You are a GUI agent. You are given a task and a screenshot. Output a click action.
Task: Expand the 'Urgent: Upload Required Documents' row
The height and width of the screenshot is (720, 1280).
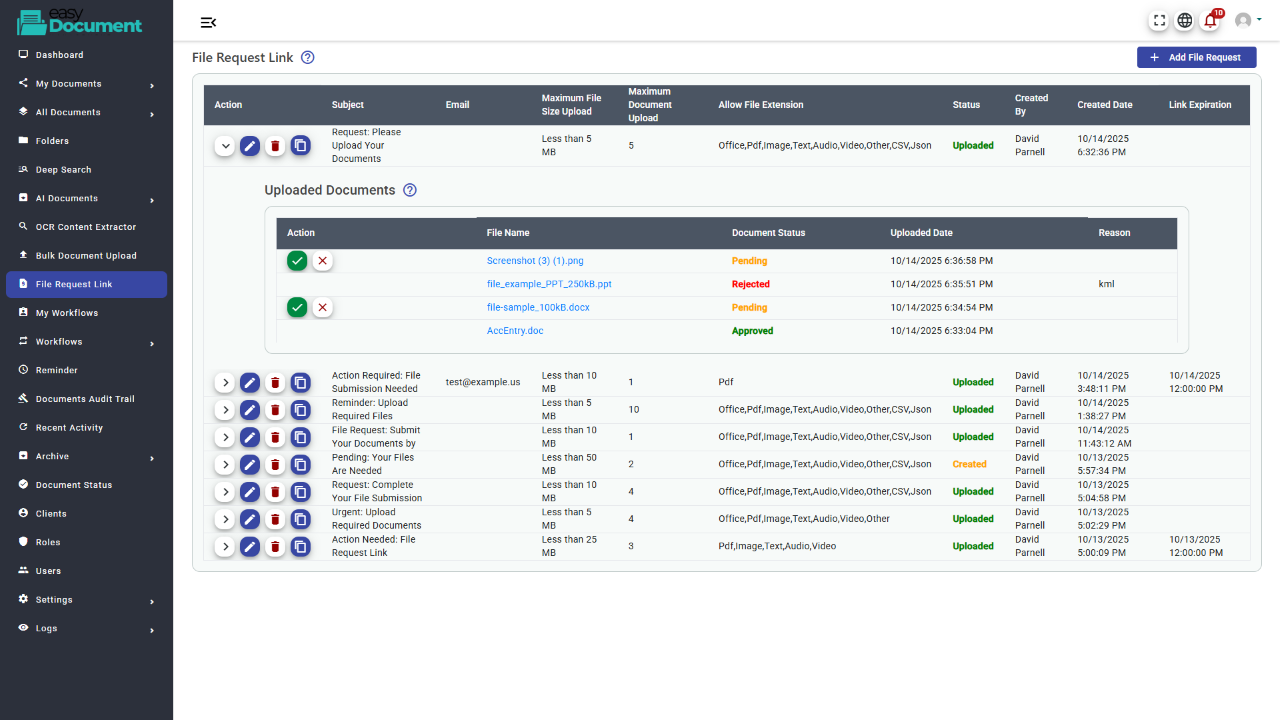[x=225, y=519]
